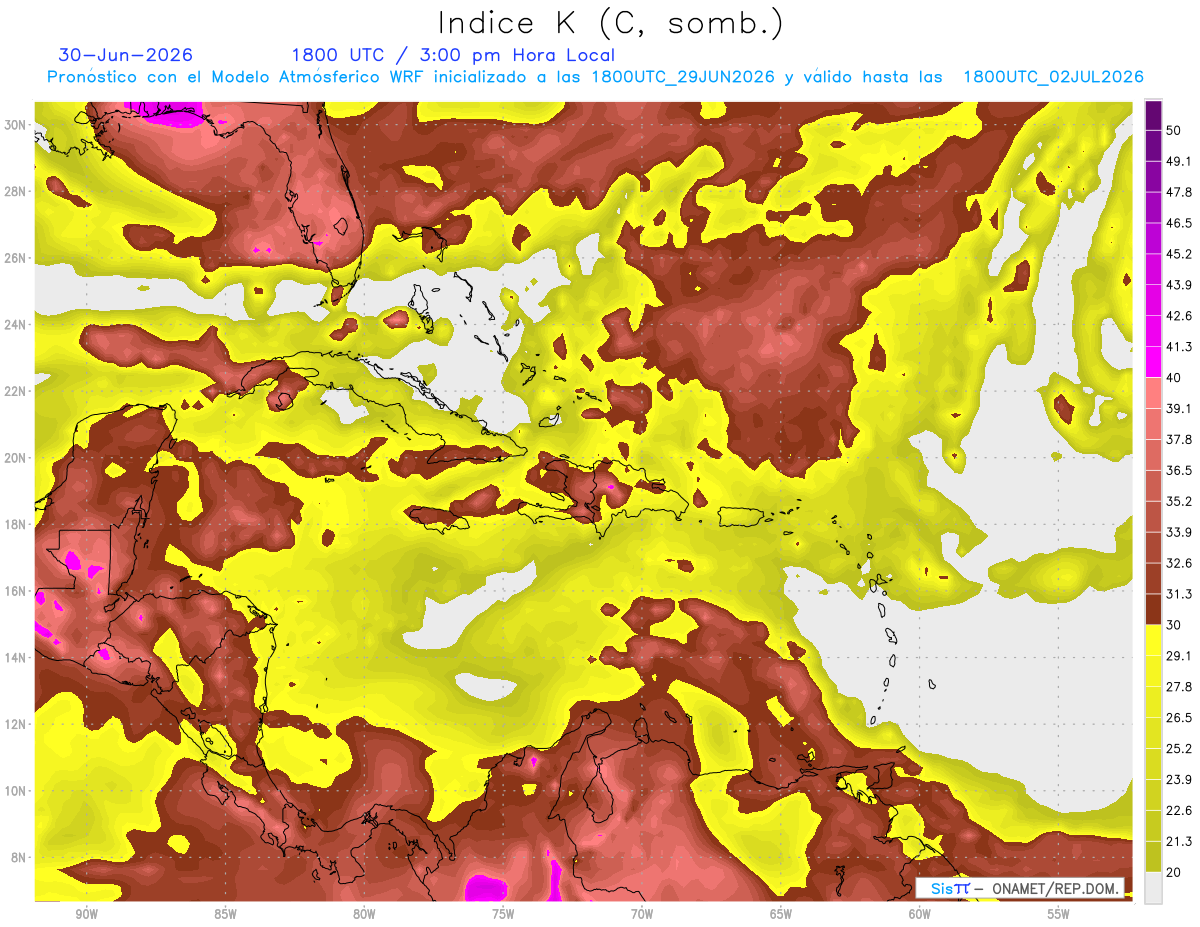Viewport: 1200px width, 927px height.
Task: Click the color bar label "40"
Action: (1175, 377)
